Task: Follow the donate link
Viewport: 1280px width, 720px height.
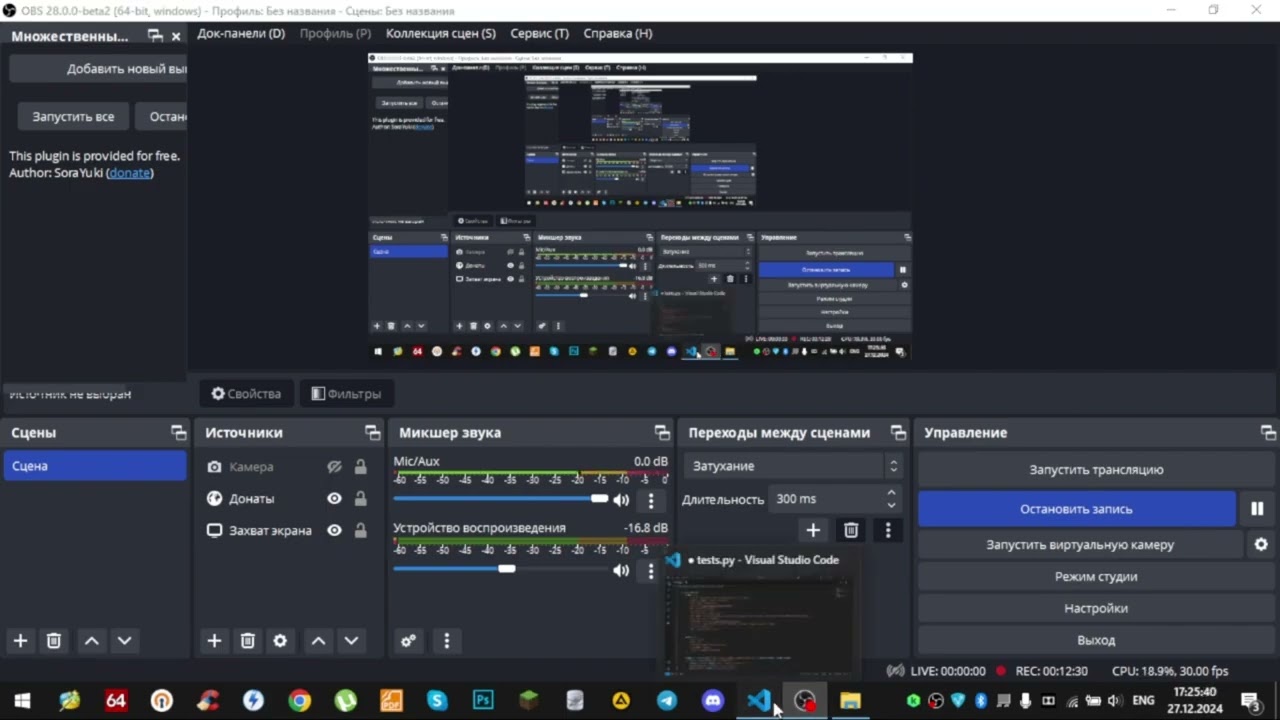Action: coord(130,173)
